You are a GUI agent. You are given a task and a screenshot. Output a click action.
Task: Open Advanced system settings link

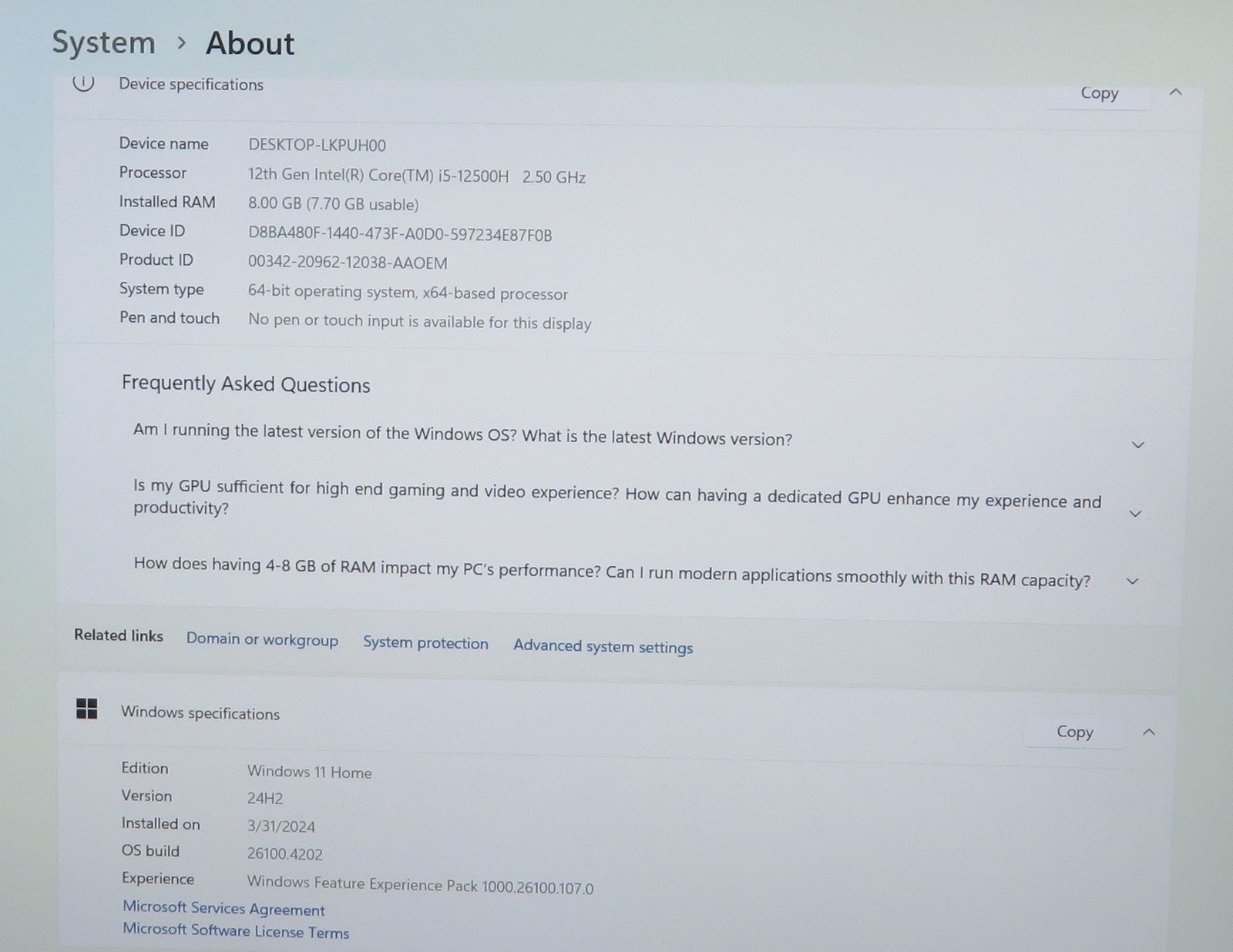tap(603, 646)
